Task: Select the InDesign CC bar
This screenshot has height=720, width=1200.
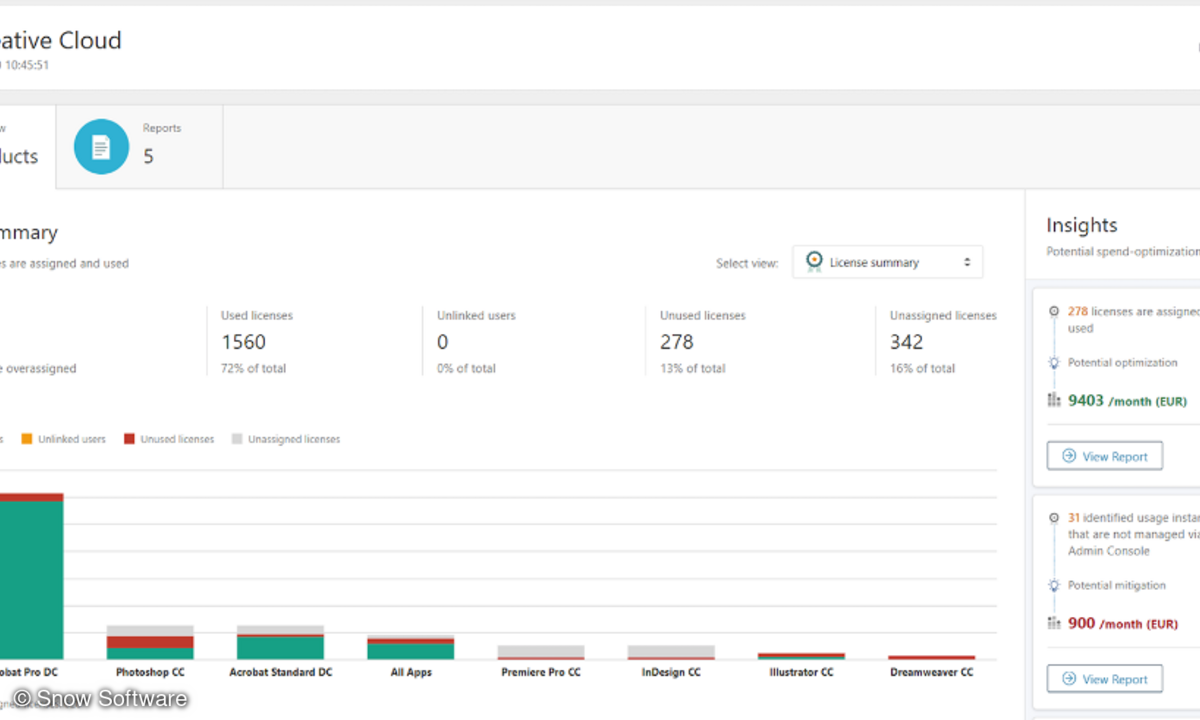Action: [671, 652]
